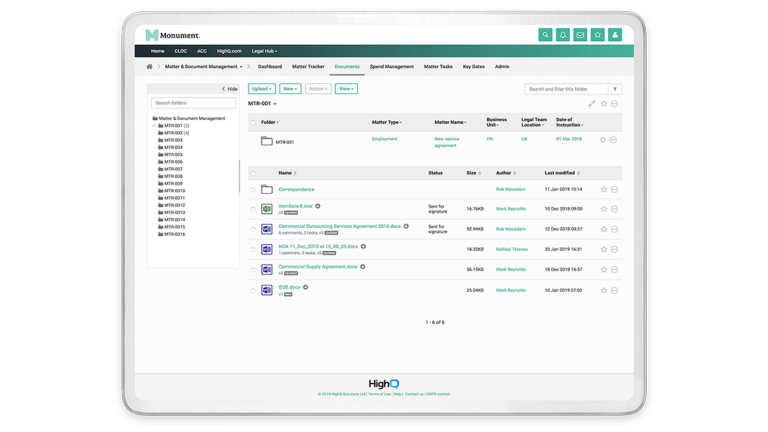
Task: Open the Legal Hub menu dropdown
Action: click(264, 51)
